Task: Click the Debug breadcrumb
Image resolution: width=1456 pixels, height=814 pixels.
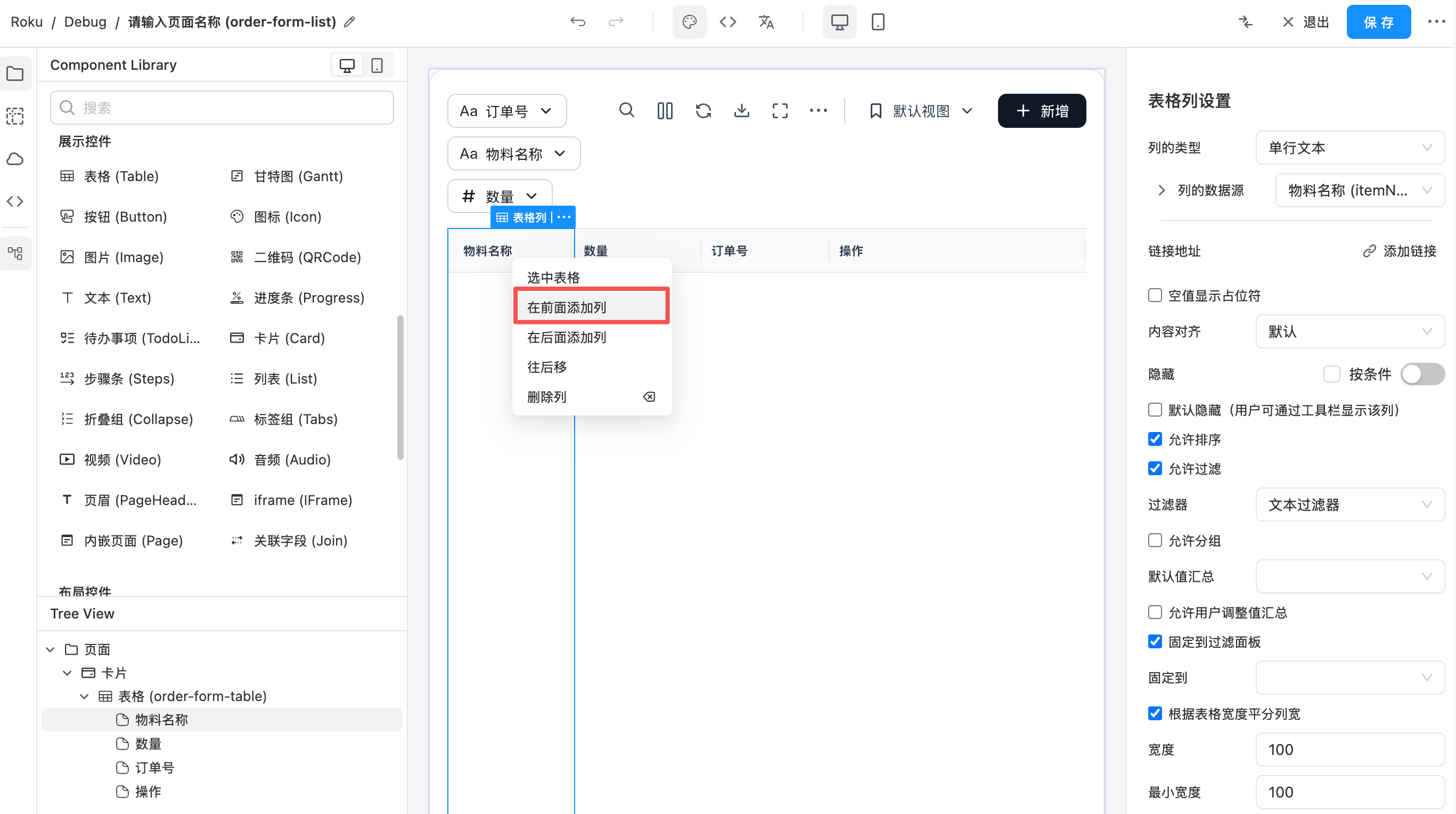Action: click(x=85, y=22)
